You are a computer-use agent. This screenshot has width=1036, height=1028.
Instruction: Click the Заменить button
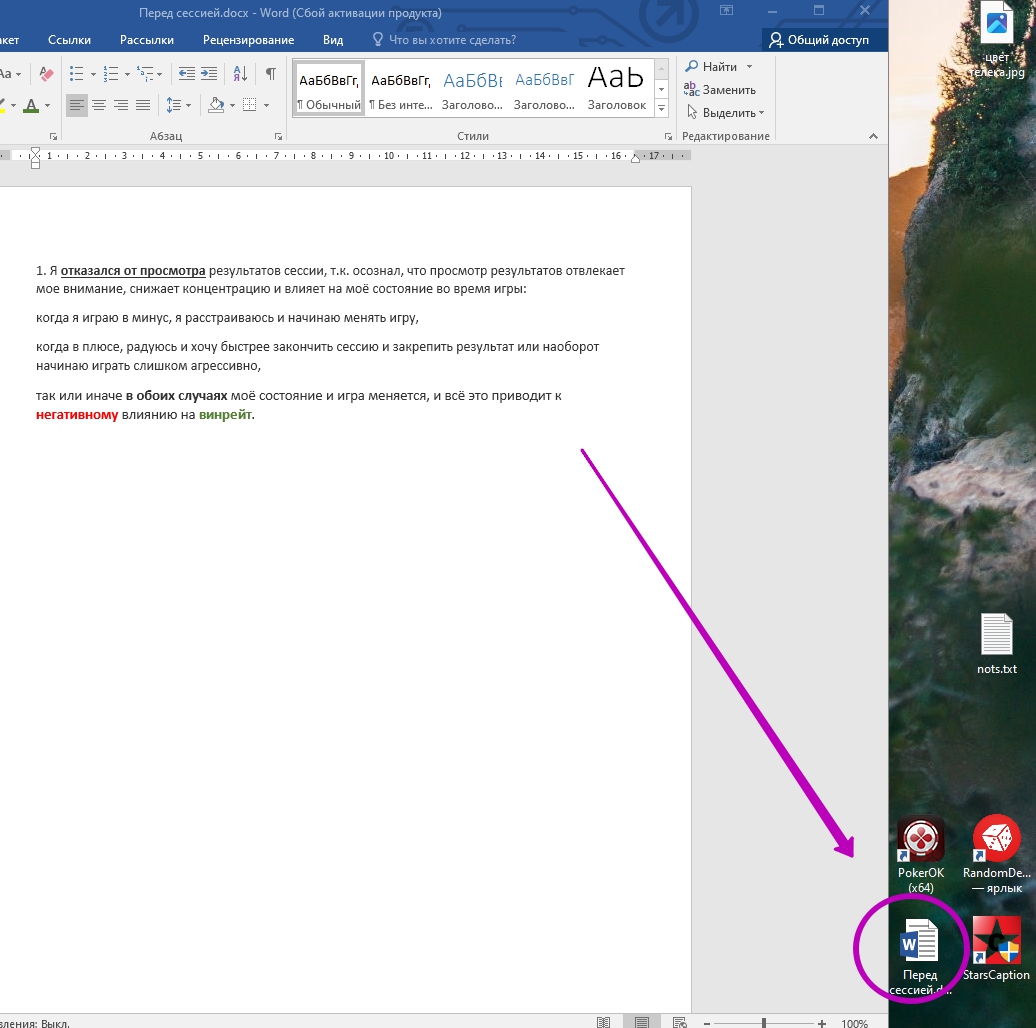720,90
